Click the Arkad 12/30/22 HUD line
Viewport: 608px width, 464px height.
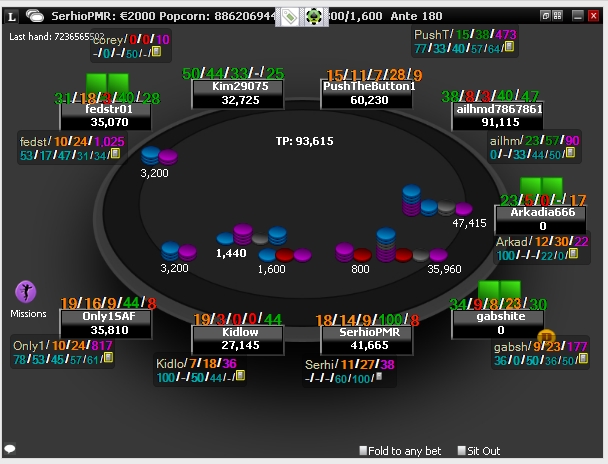pos(542,241)
